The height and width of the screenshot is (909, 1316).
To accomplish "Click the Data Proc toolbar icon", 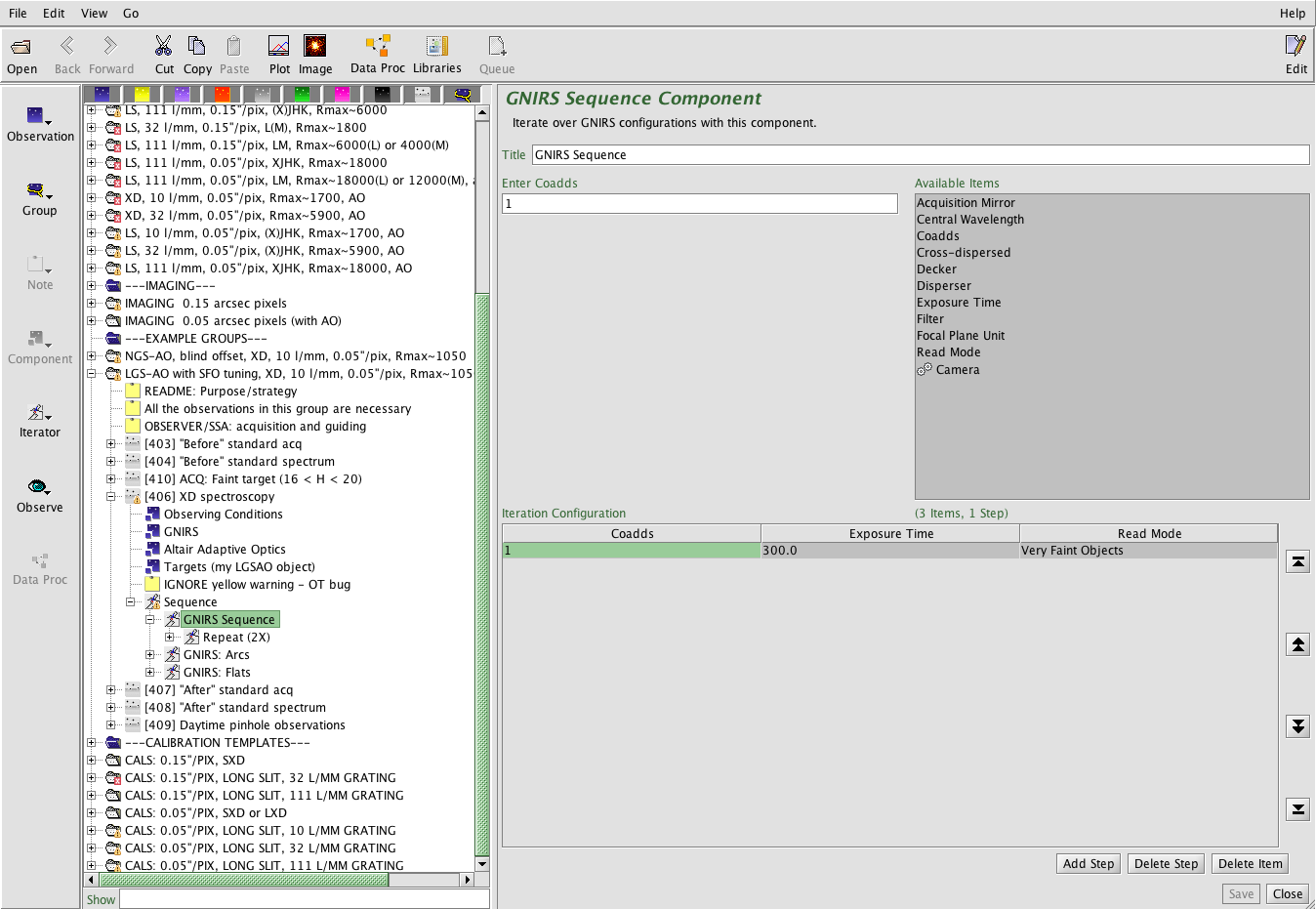I will tap(378, 46).
